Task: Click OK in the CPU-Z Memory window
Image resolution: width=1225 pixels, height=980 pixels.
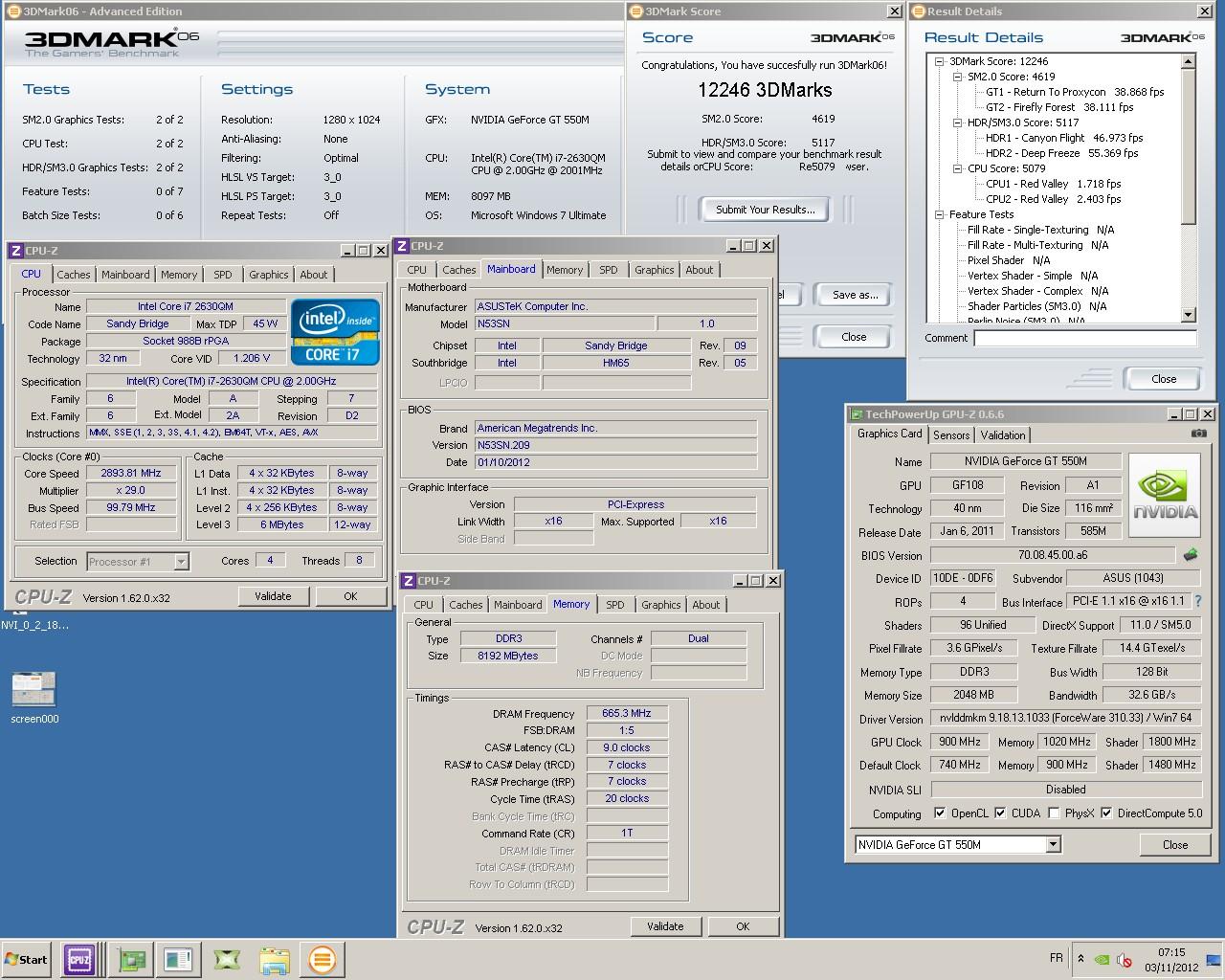Action: (x=743, y=926)
